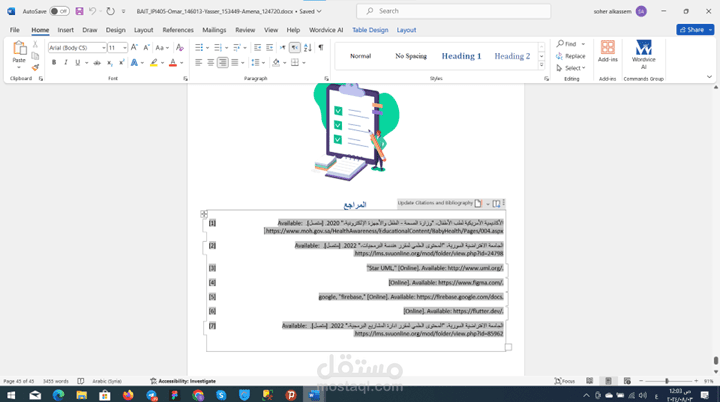Image resolution: width=720 pixels, height=402 pixels.
Task: Toggle bold formatting
Action: 54,62
